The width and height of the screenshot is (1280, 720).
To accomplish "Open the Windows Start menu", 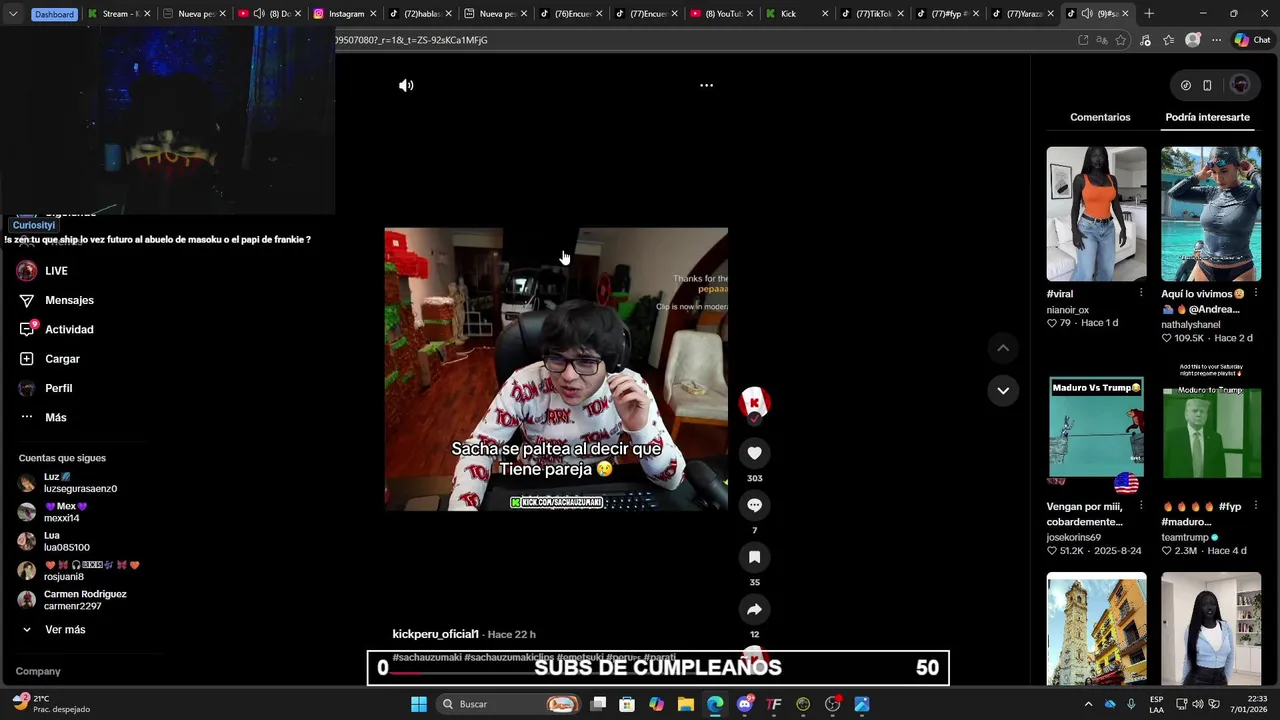I will [419, 704].
